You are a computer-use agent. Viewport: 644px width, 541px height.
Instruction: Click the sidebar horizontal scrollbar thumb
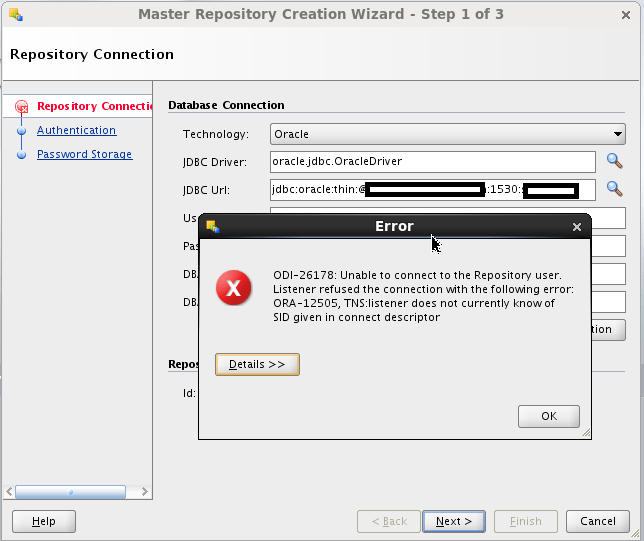pos(71,492)
